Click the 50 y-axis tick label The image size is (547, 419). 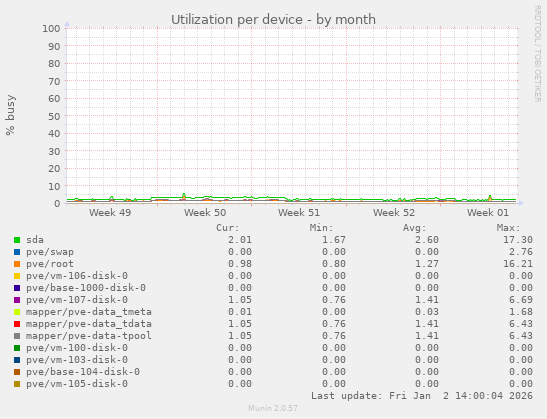click(x=54, y=116)
